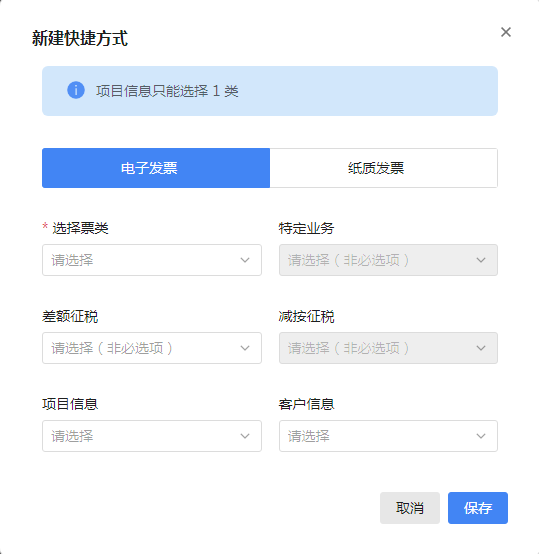Click the chevron arrow in 差额征税 field
The height and width of the screenshot is (554, 539).
(x=245, y=348)
